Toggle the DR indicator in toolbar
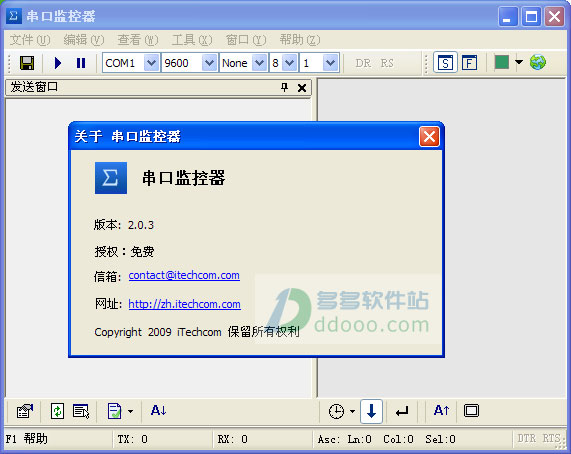The width and height of the screenshot is (571, 454). point(363,63)
